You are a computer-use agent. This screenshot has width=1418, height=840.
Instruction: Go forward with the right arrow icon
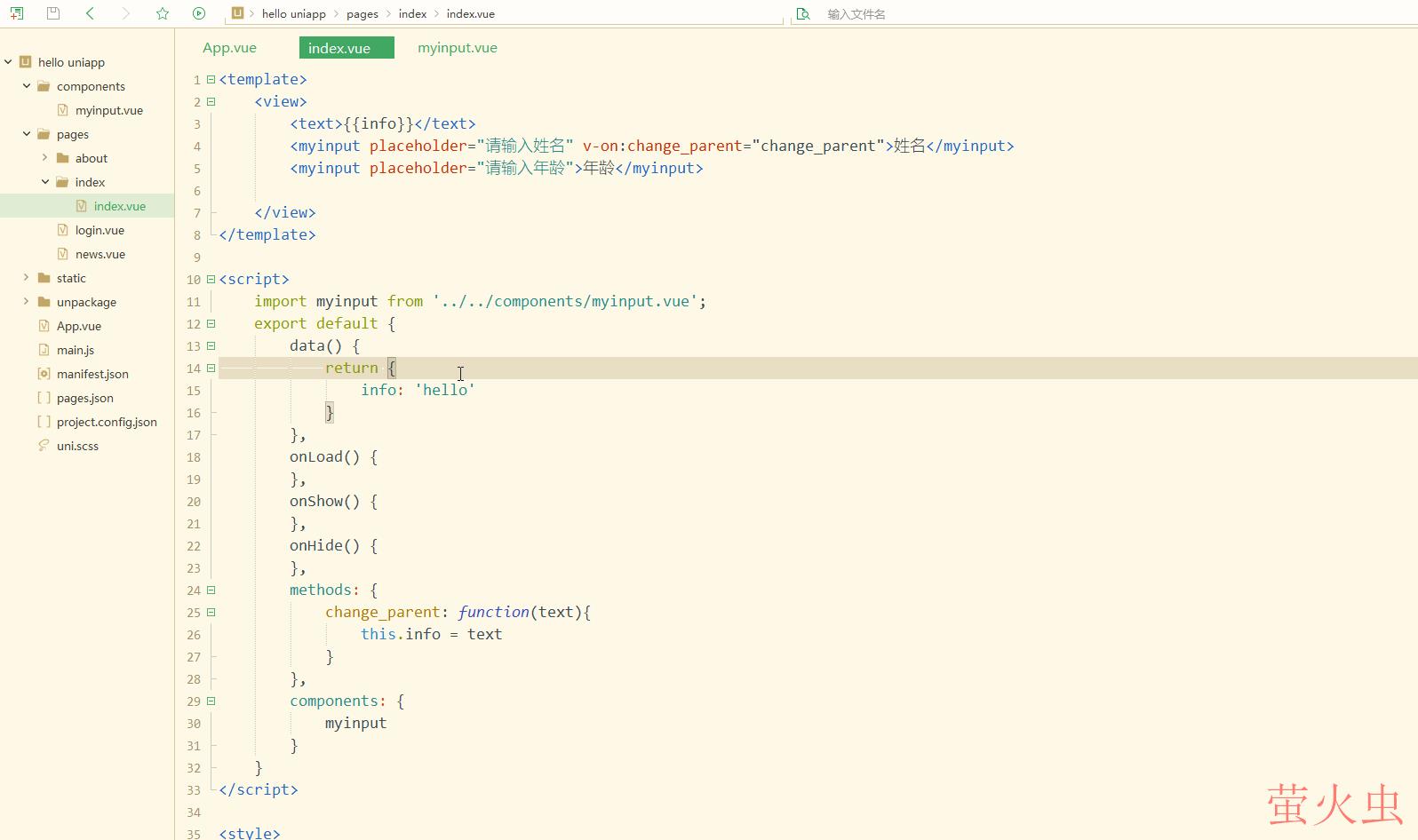(125, 13)
